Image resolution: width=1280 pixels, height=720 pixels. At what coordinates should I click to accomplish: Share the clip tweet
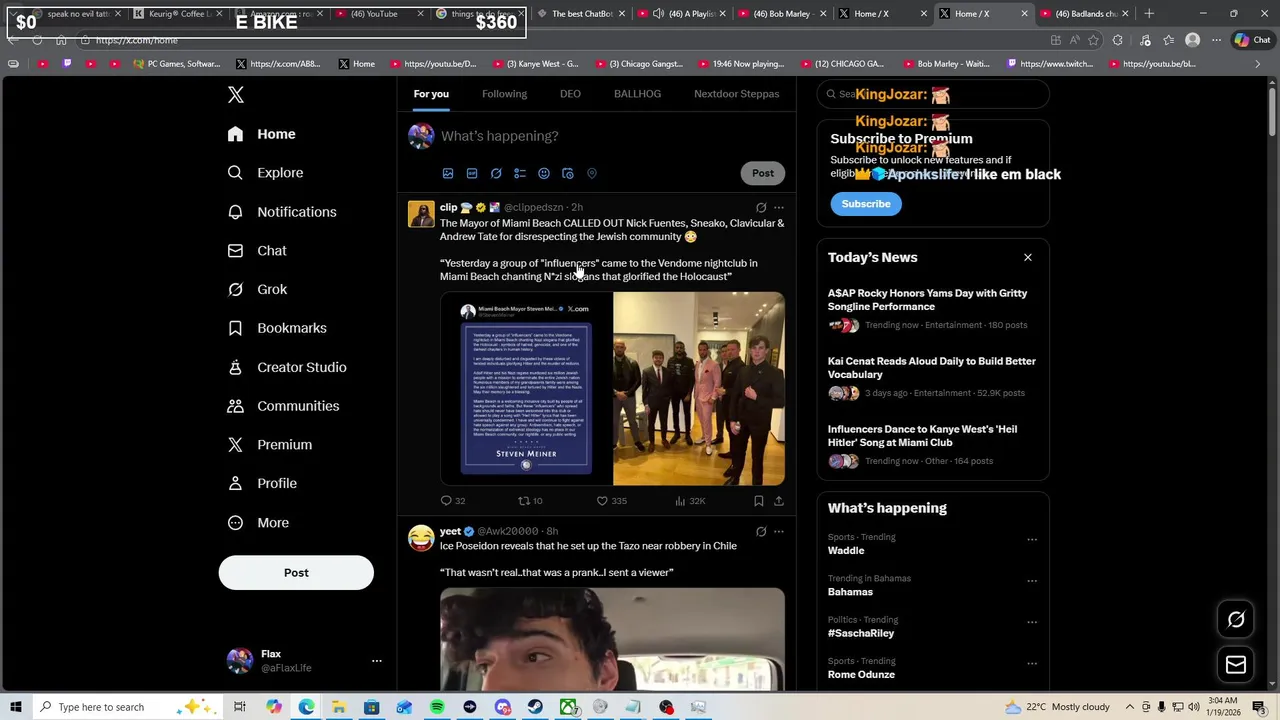point(779,501)
